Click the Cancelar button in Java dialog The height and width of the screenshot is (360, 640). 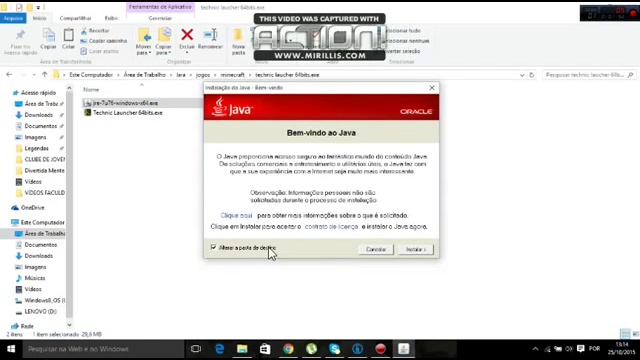[376, 249]
